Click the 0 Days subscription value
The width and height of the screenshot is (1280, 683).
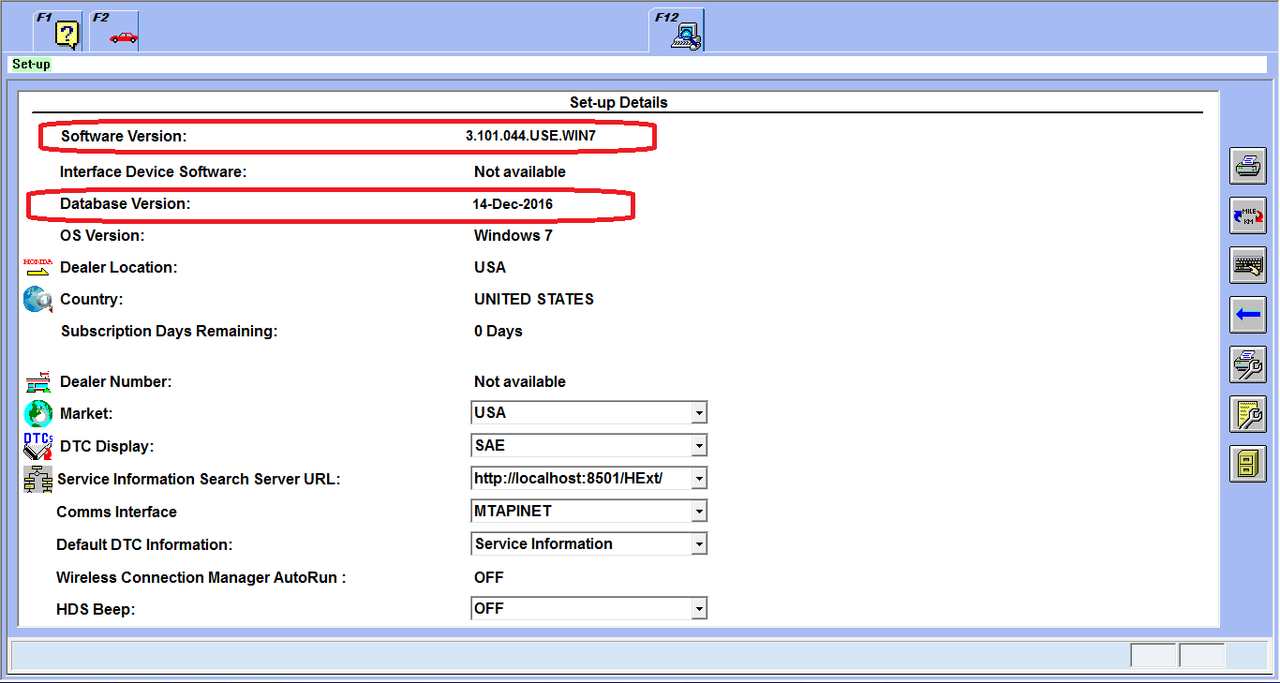pos(498,331)
